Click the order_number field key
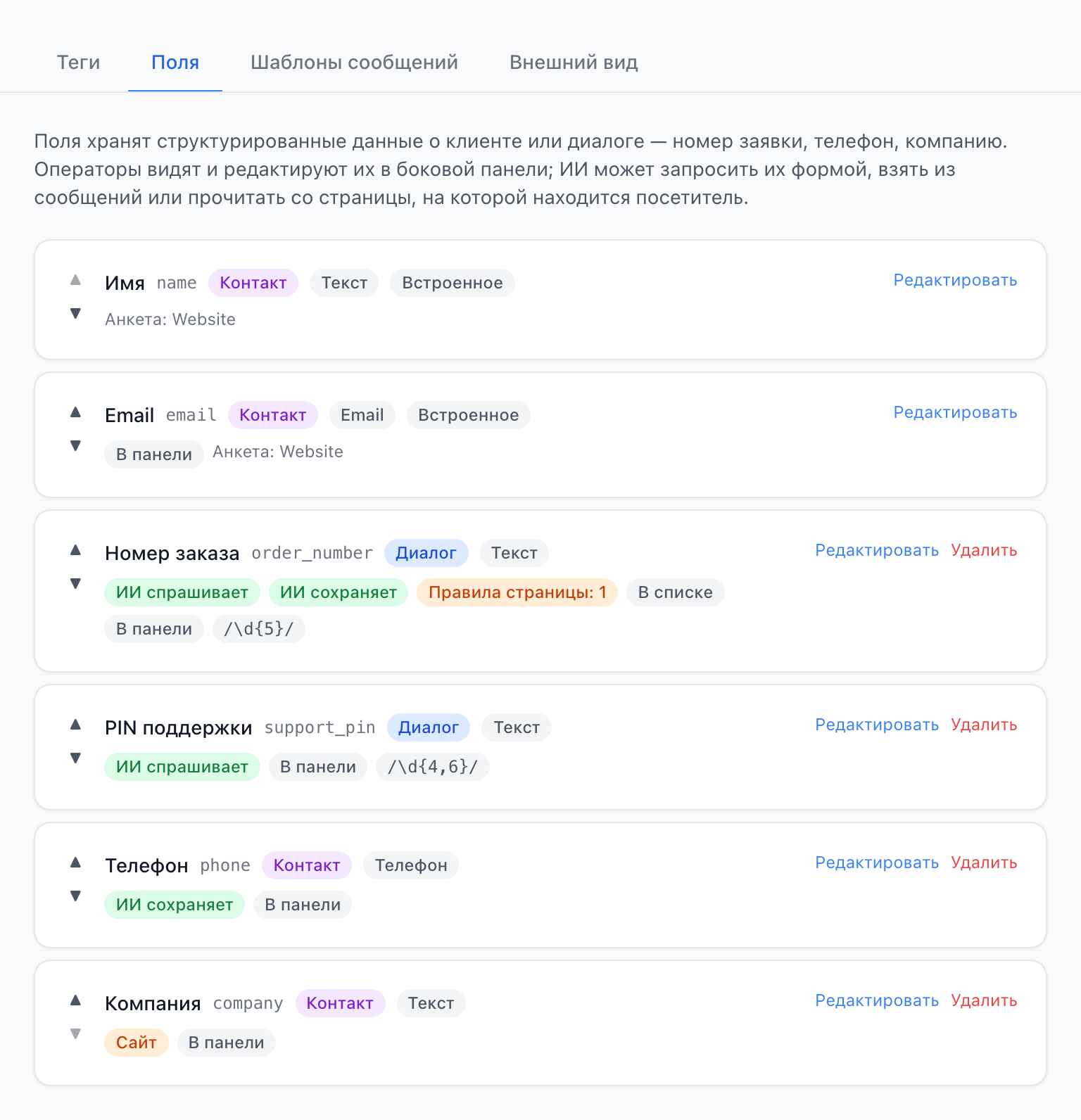The height and width of the screenshot is (1120, 1081). tap(312, 553)
